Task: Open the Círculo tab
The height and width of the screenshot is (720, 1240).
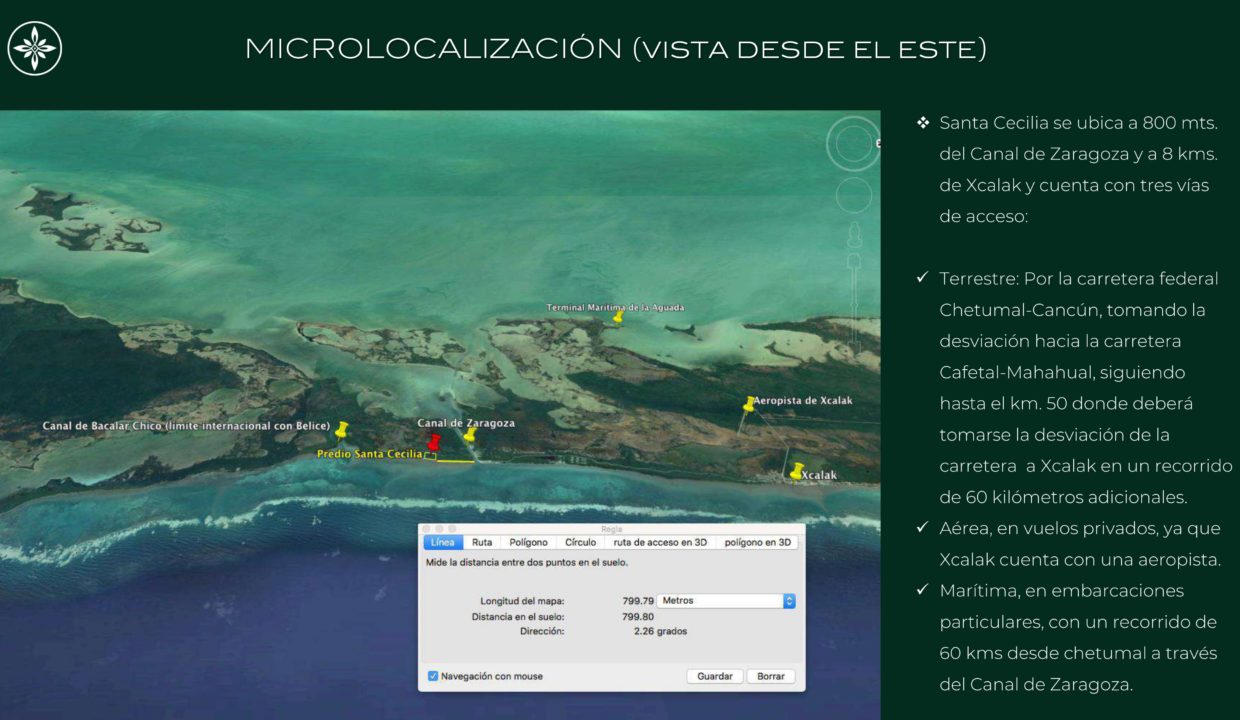Action: (x=580, y=542)
